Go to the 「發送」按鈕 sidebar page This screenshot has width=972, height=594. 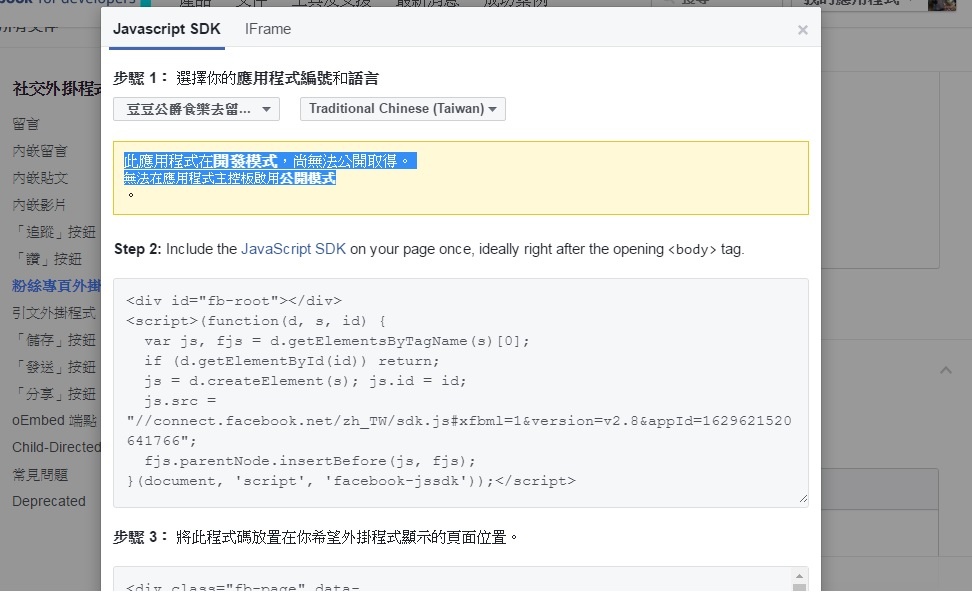point(55,367)
